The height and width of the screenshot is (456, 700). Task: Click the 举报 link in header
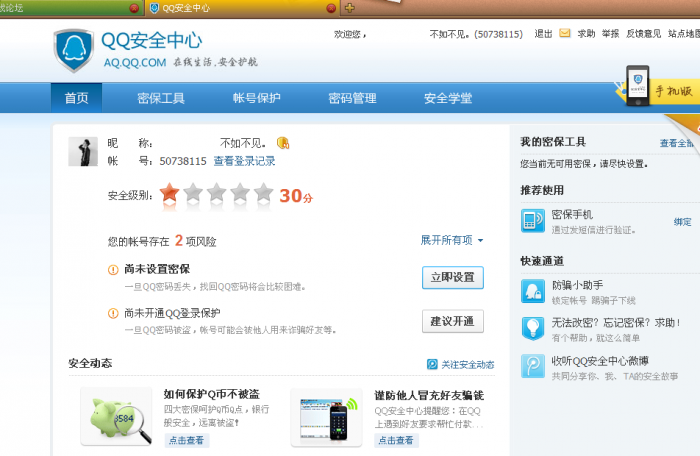[x=610, y=34]
